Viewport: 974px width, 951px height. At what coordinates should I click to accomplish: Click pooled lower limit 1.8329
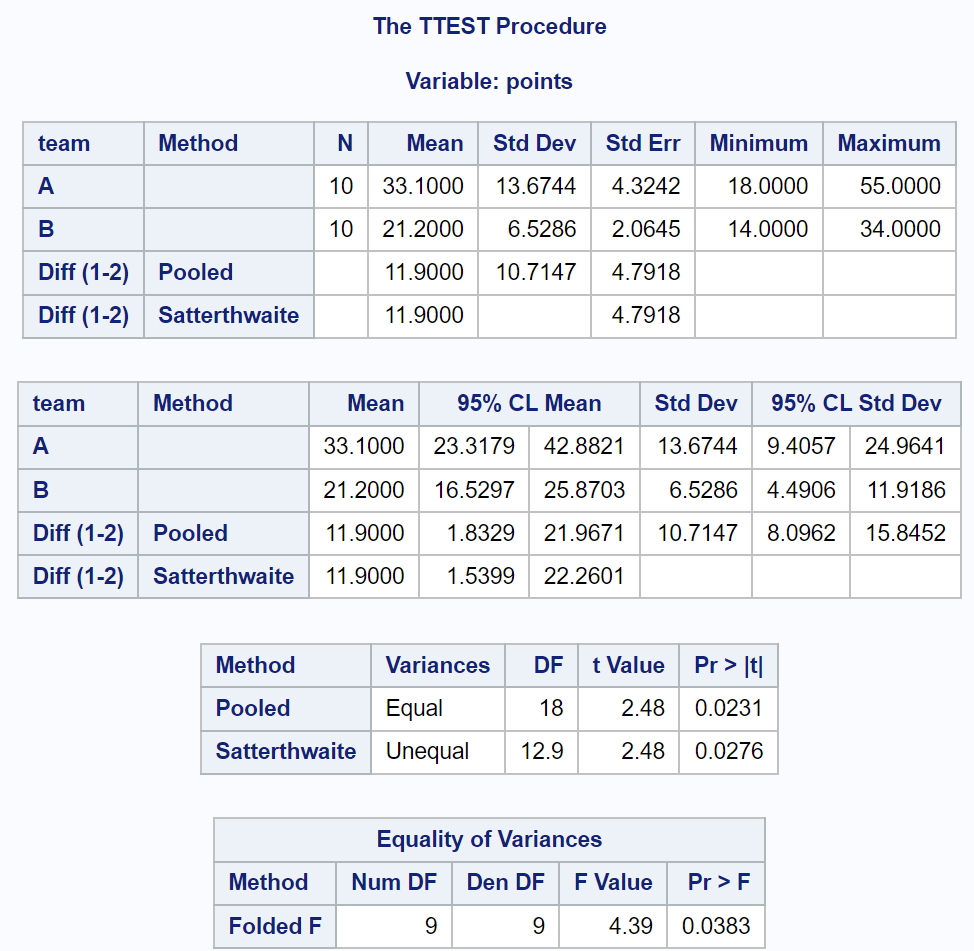pyautogui.click(x=481, y=533)
